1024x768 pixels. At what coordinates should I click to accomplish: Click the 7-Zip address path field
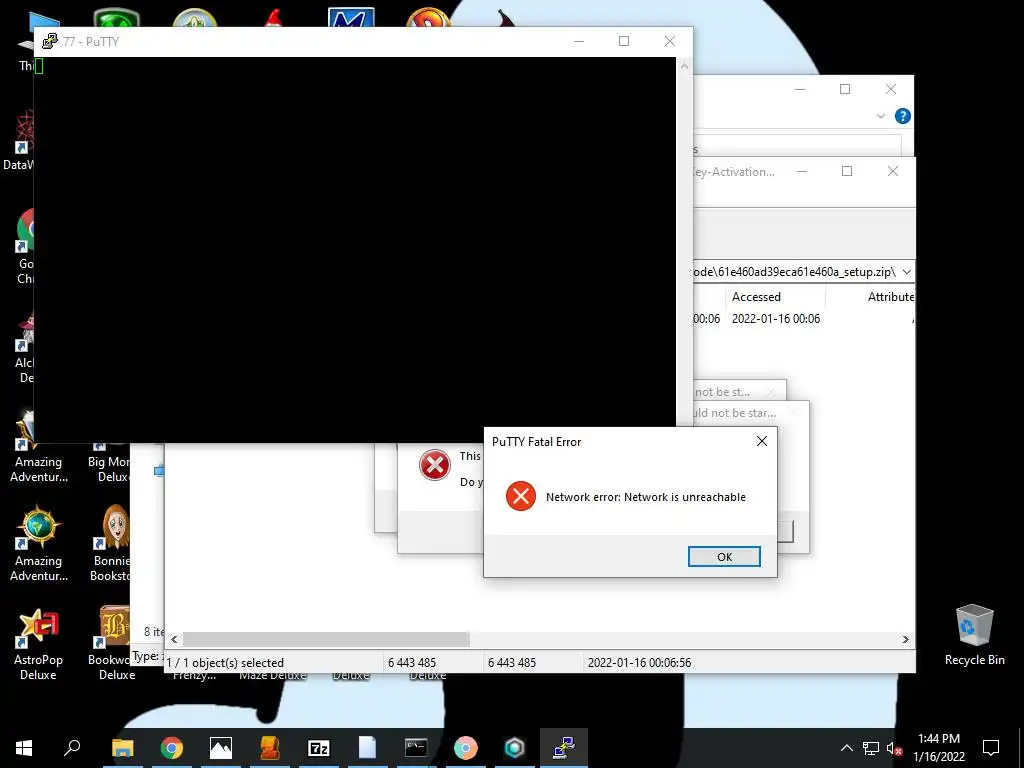[795, 272]
